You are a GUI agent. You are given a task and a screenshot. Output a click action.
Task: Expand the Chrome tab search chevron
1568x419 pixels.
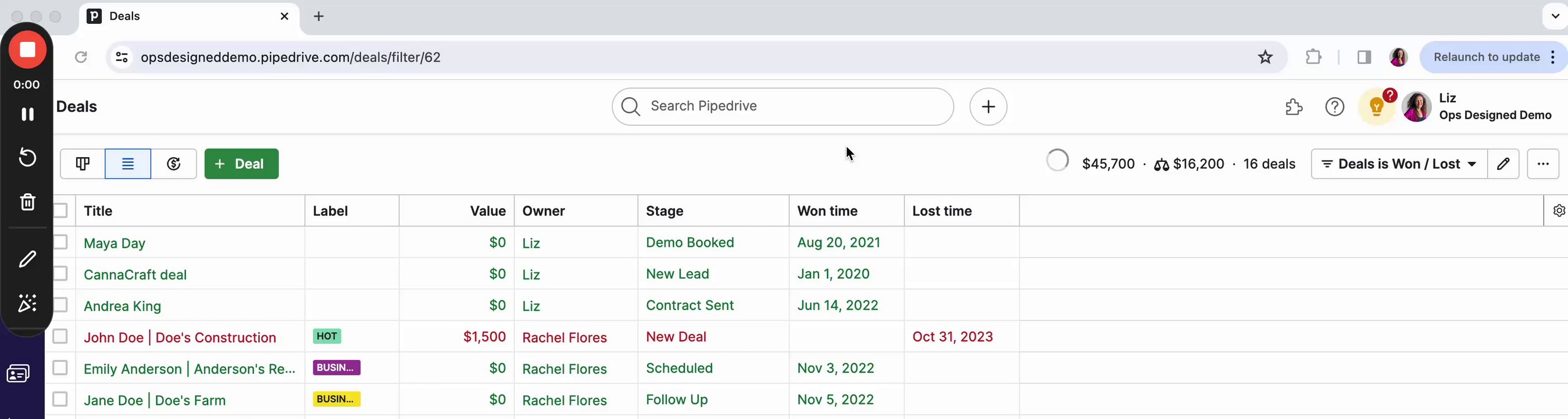(1555, 16)
